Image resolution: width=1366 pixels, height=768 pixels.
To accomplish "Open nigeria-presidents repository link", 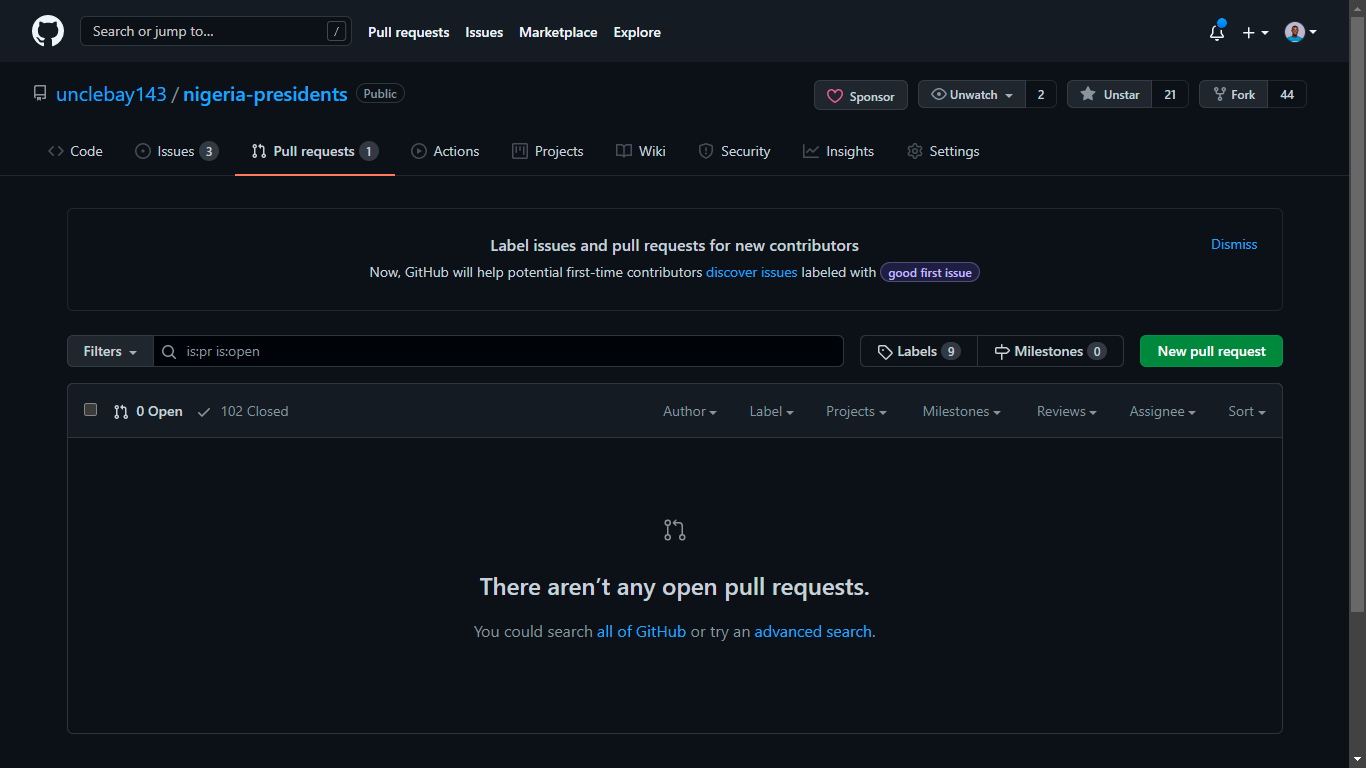I will tap(265, 94).
